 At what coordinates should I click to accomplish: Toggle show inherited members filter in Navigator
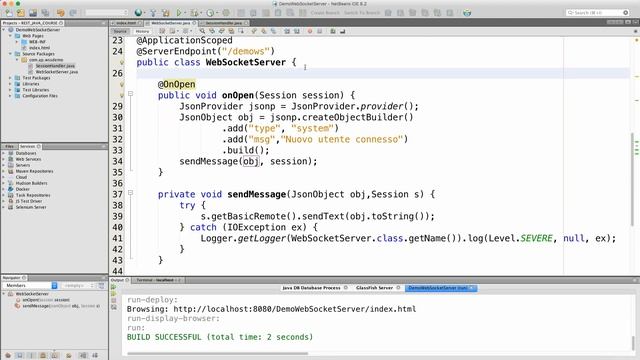pyautogui.click(x=7, y=356)
